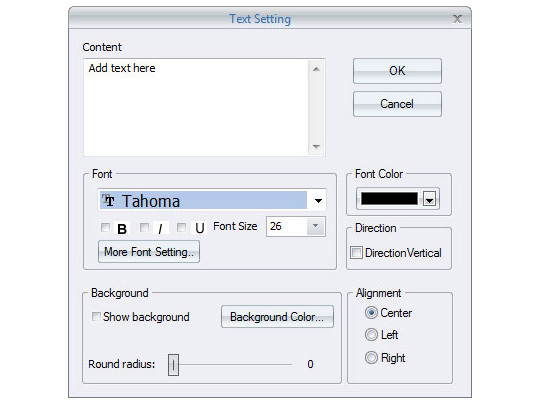Enable the Bold checkbox

tap(105, 227)
